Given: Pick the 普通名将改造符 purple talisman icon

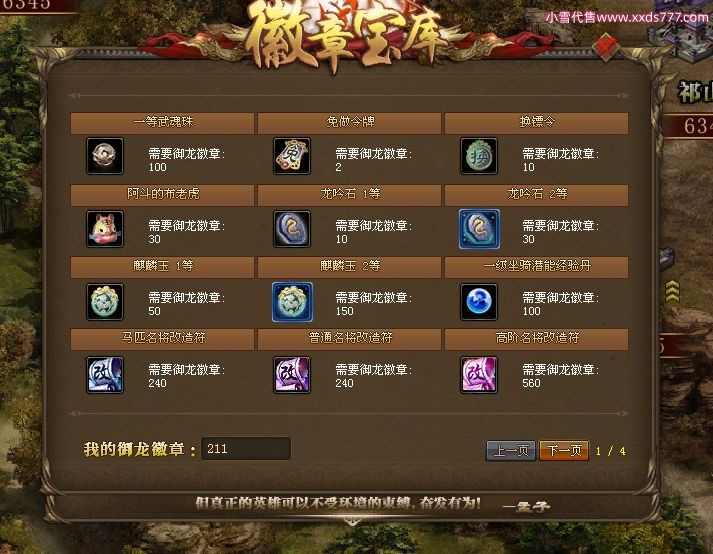Looking at the screenshot, I should (292, 375).
